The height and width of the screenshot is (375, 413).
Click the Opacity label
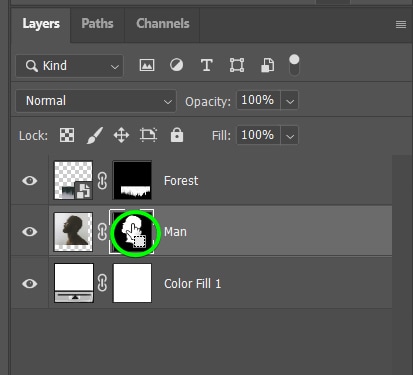pyautogui.click(x=208, y=101)
